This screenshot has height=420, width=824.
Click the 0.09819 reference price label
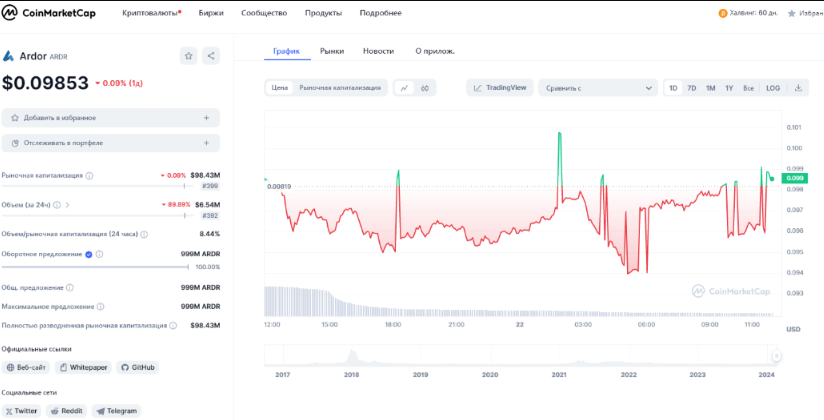coord(279,187)
